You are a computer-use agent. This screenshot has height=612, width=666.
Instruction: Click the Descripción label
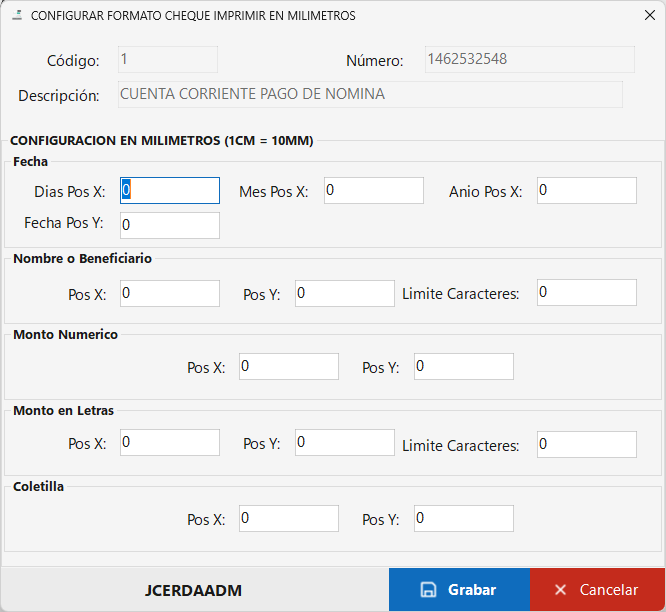click(x=59, y=96)
